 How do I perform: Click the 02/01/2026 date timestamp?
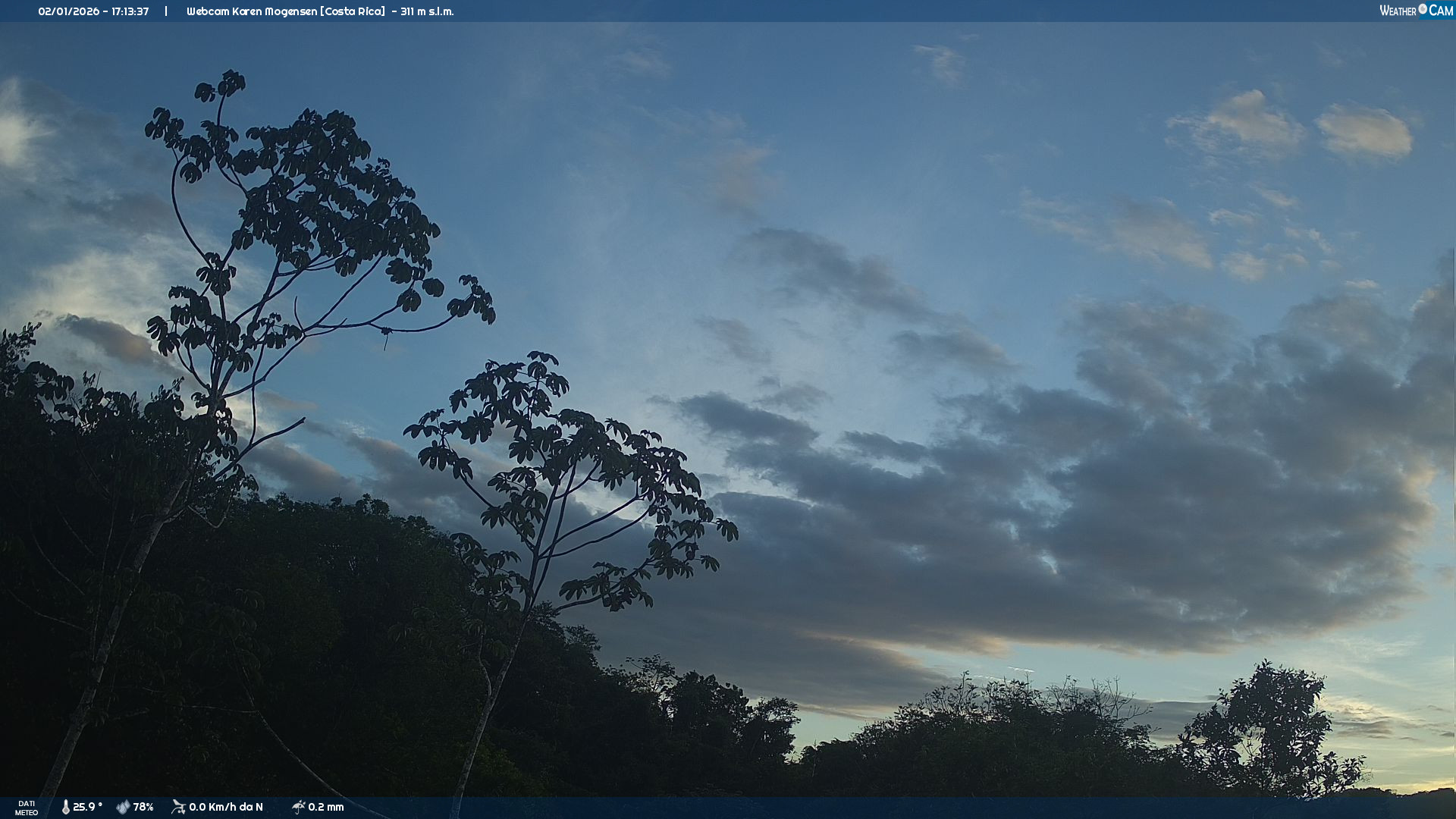68,11
